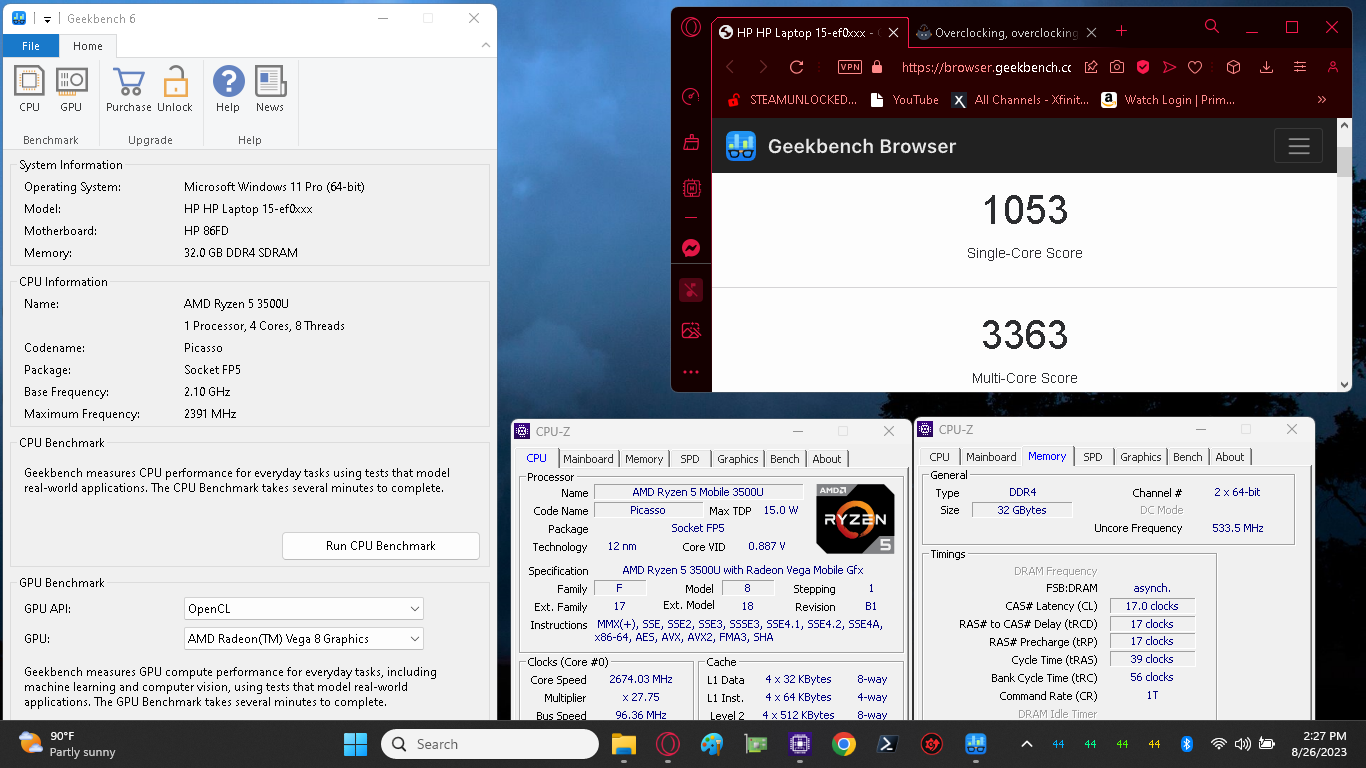Open the Opera Flow send icon
1366x768 pixels.
pyautogui.click(x=1168, y=67)
